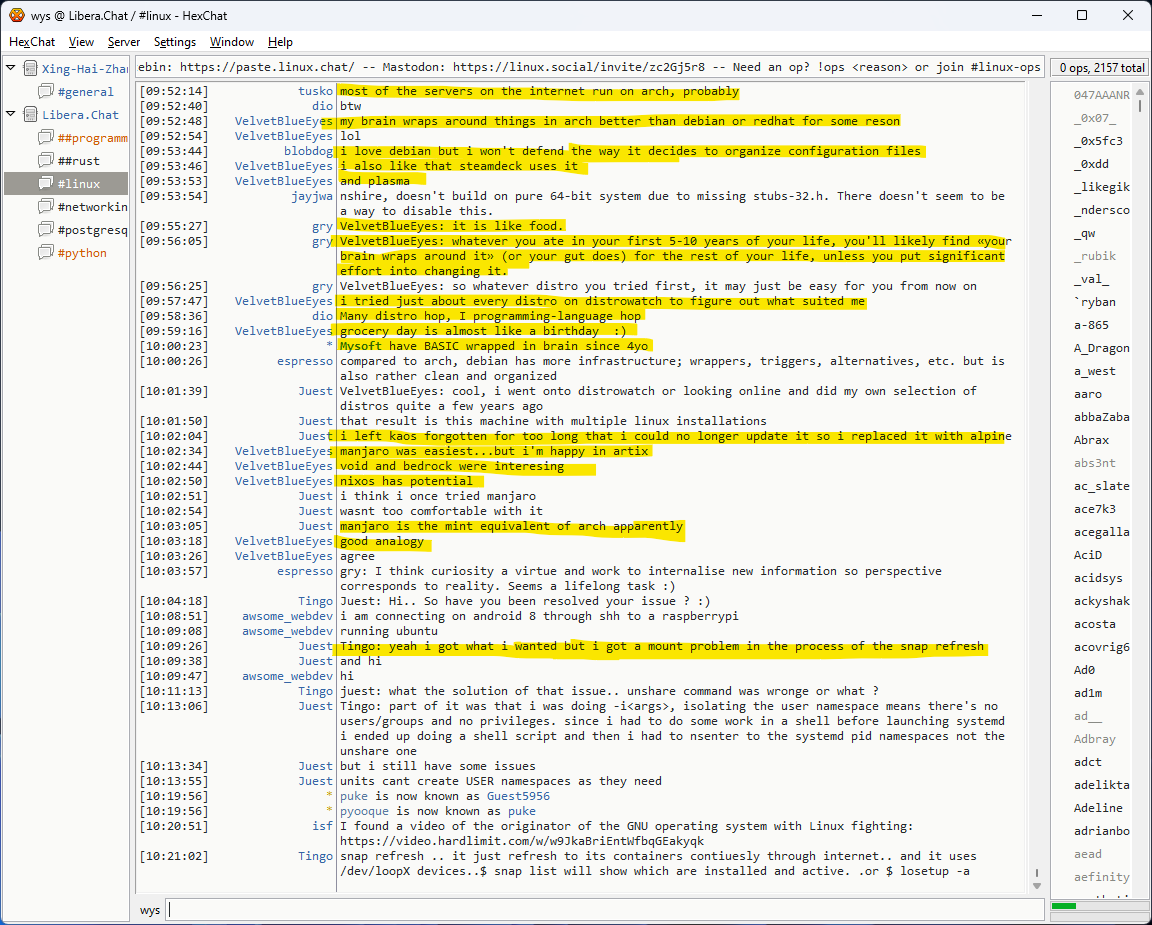The height and width of the screenshot is (925, 1152).
Task: Click the green lag meter bar
Action: tap(1064, 906)
